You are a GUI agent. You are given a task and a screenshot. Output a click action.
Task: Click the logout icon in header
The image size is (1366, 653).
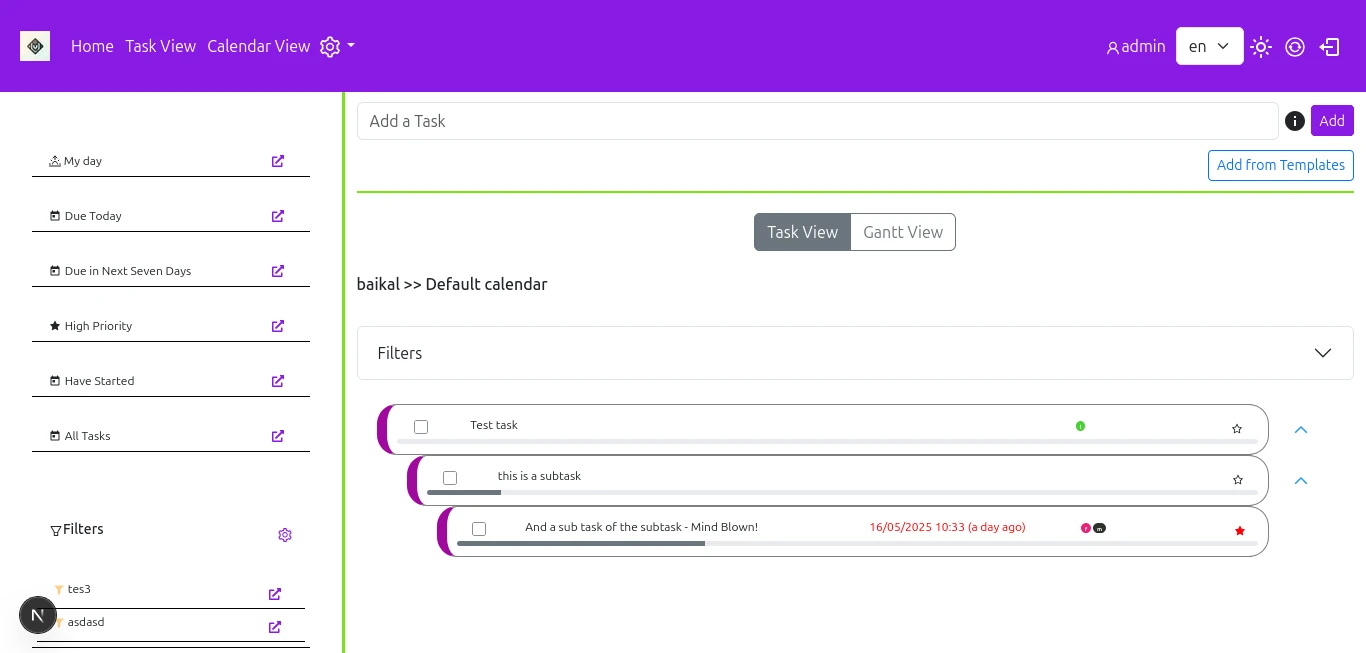pos(1330,47)
